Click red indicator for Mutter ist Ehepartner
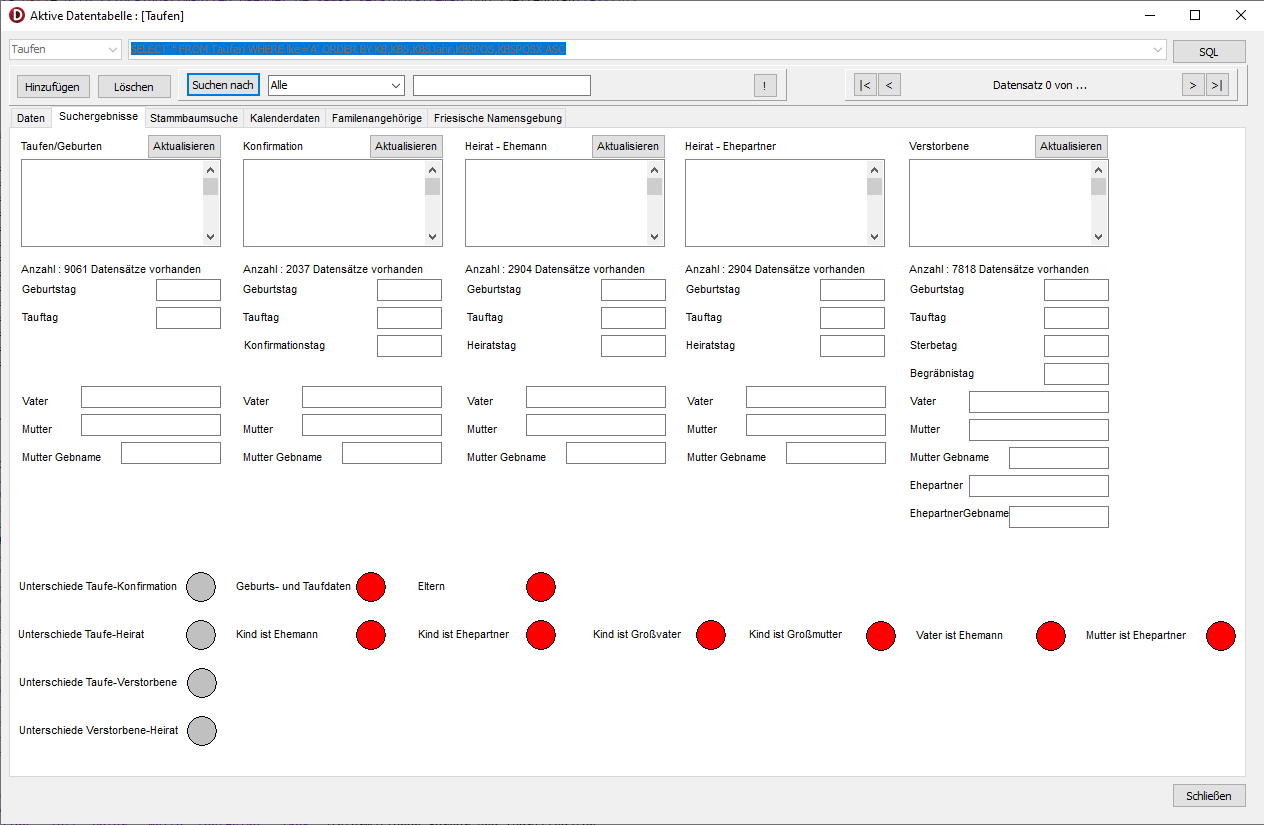Image resolution: width=1264 pixels, height=825 pixels. (1221, 635)
